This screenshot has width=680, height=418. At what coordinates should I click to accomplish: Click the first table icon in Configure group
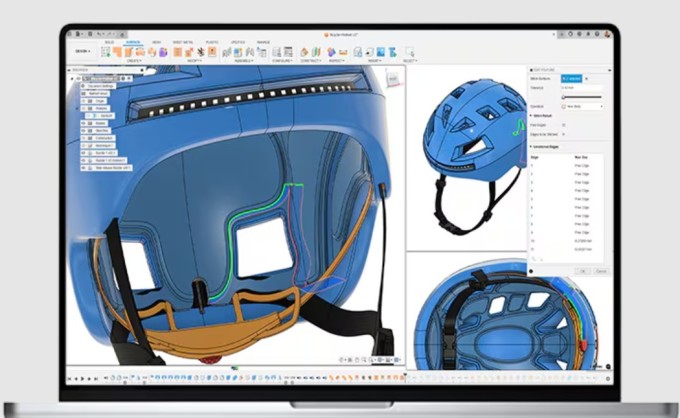coord(276,52)
